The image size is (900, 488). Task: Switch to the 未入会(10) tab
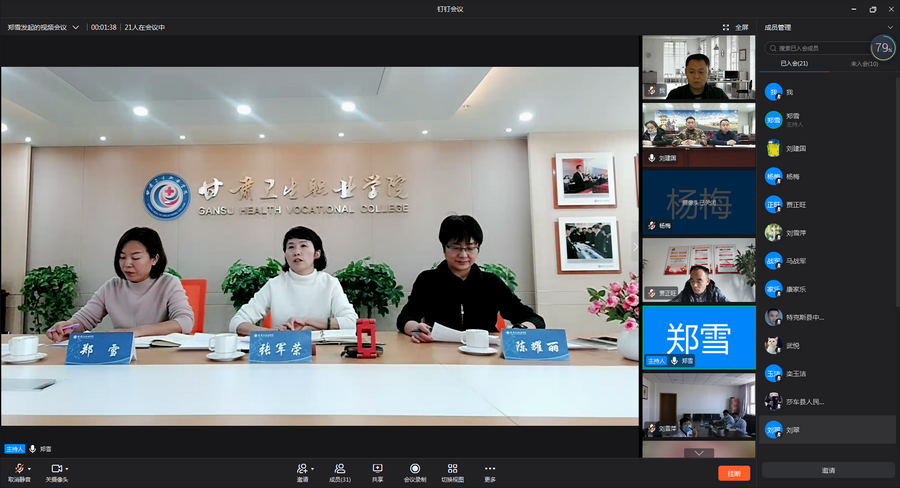[863, 64]
